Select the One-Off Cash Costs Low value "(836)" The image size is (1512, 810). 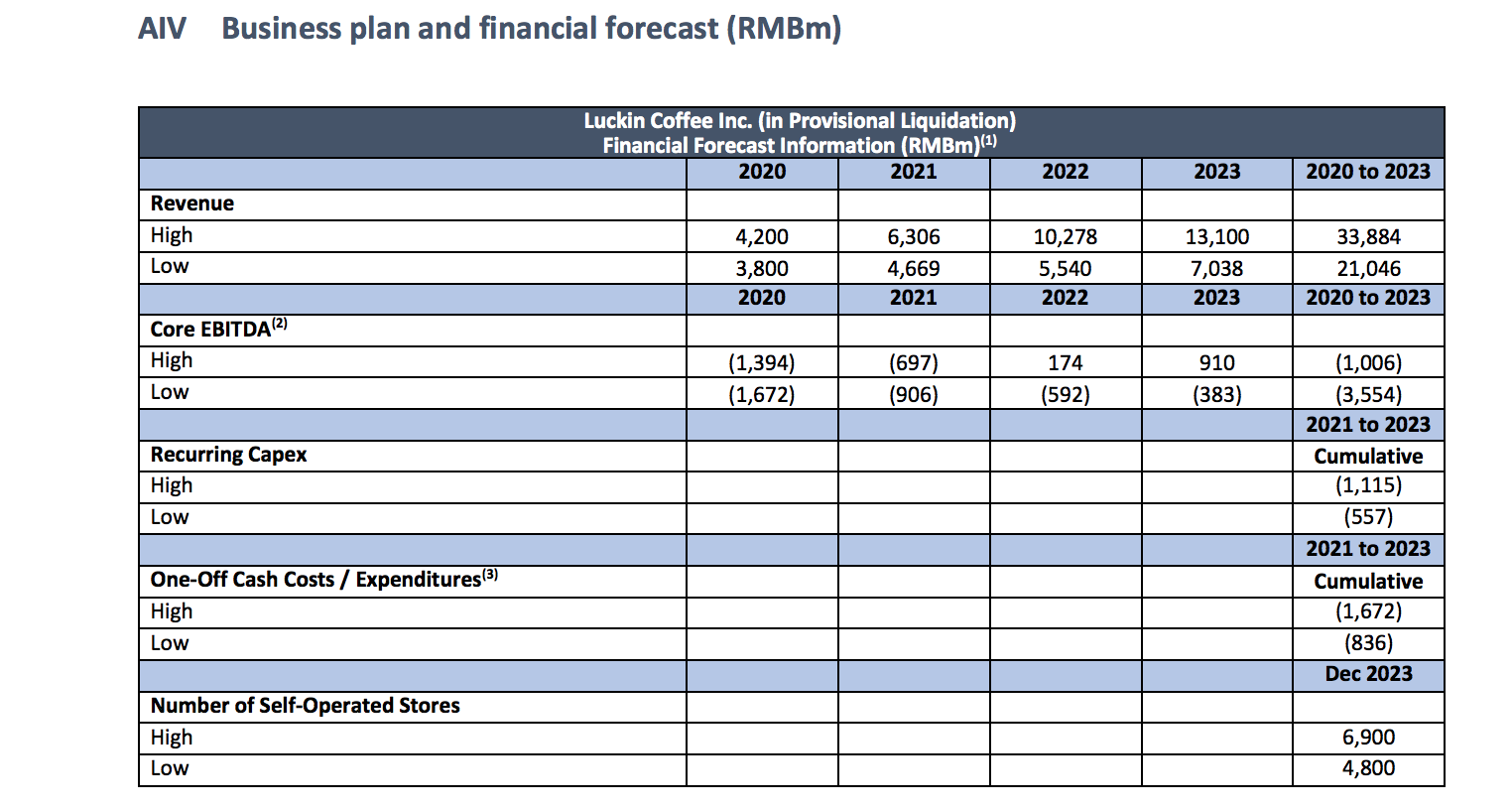(1369, 643)
